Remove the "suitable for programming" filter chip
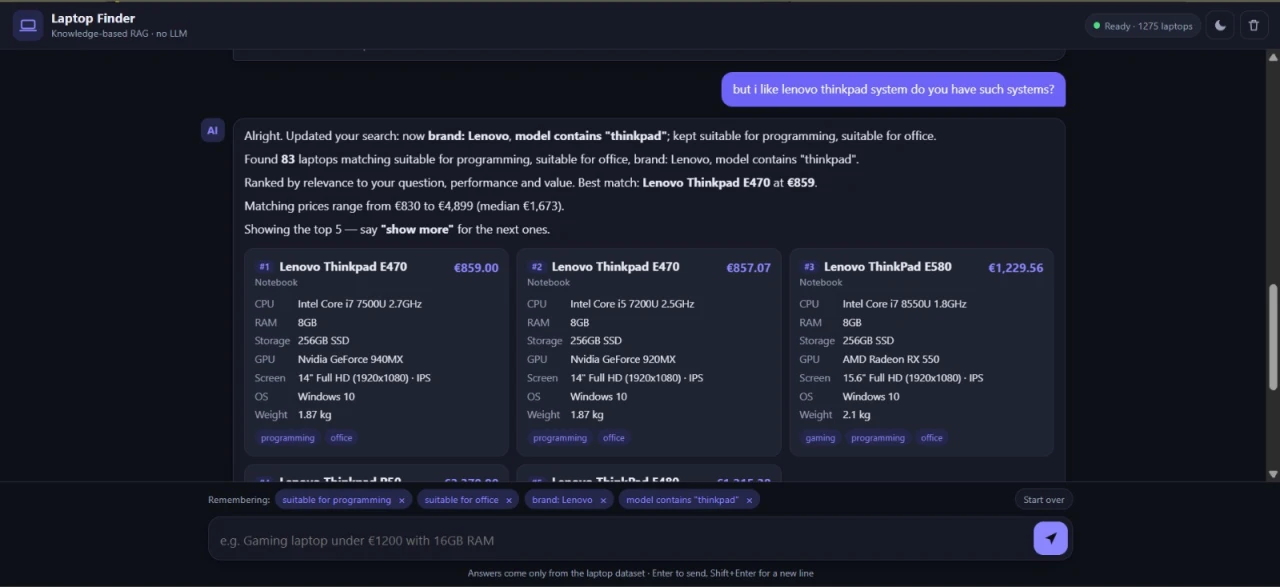This screenshot has height=587, width=1280. coord(402,500)
